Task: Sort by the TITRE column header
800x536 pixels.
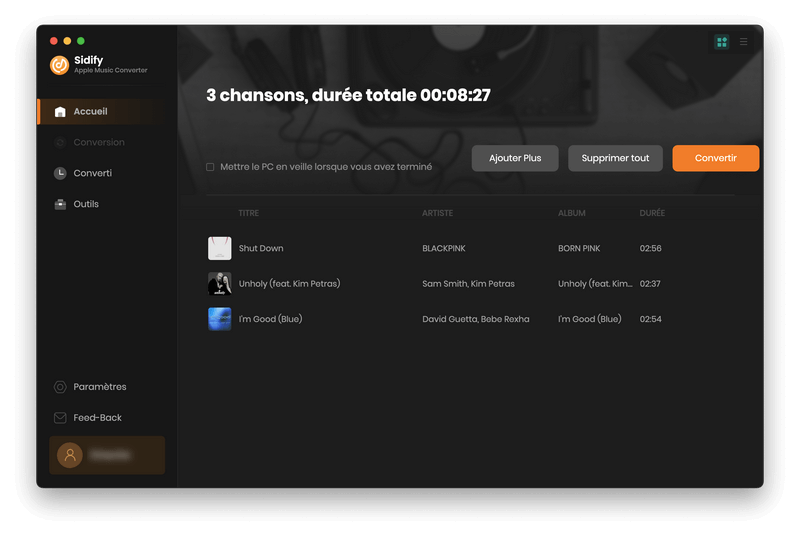Action: click(248, 213)
